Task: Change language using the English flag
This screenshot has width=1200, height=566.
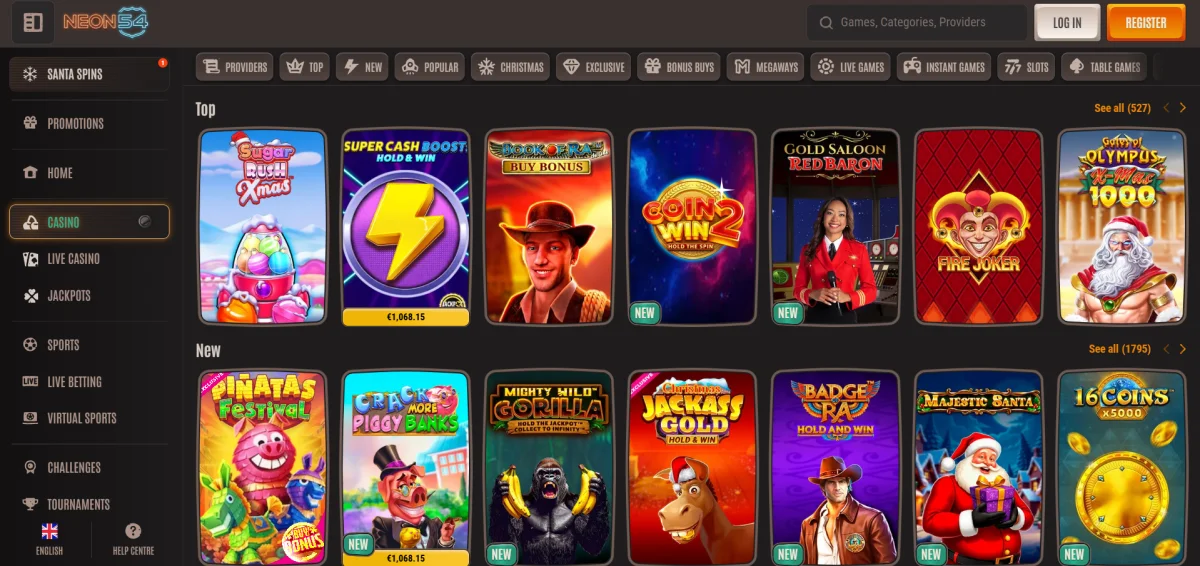Action: (x=49, y=531)
